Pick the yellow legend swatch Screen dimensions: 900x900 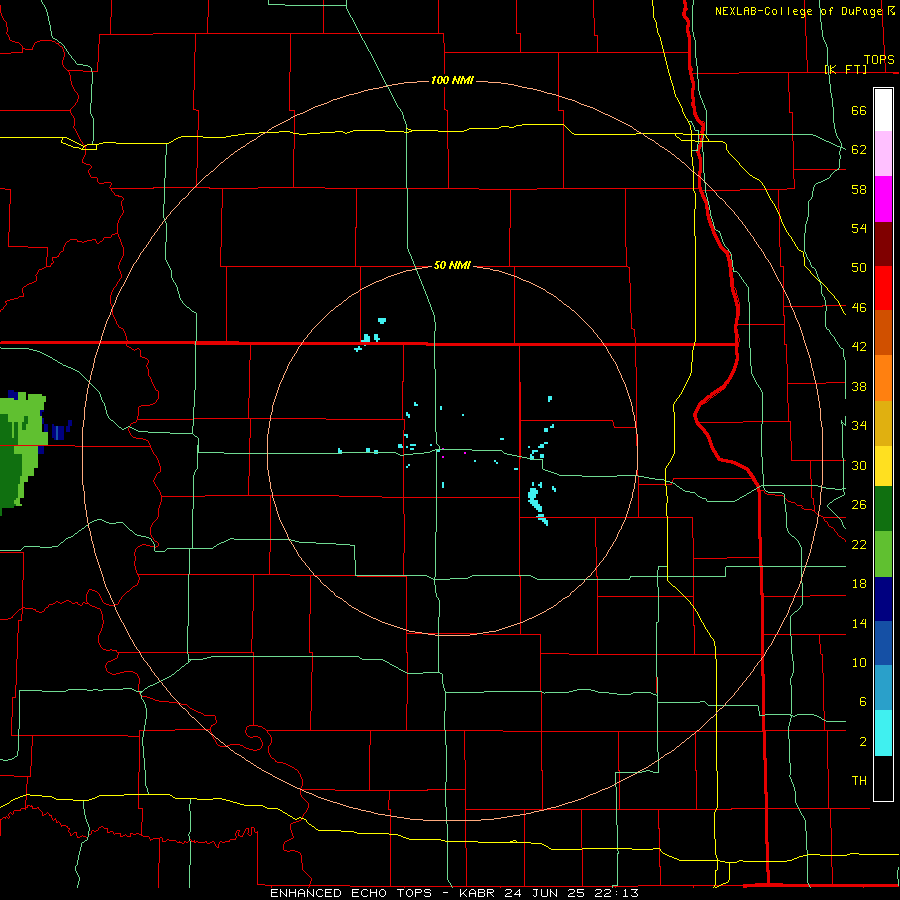(x=883, y=466)
